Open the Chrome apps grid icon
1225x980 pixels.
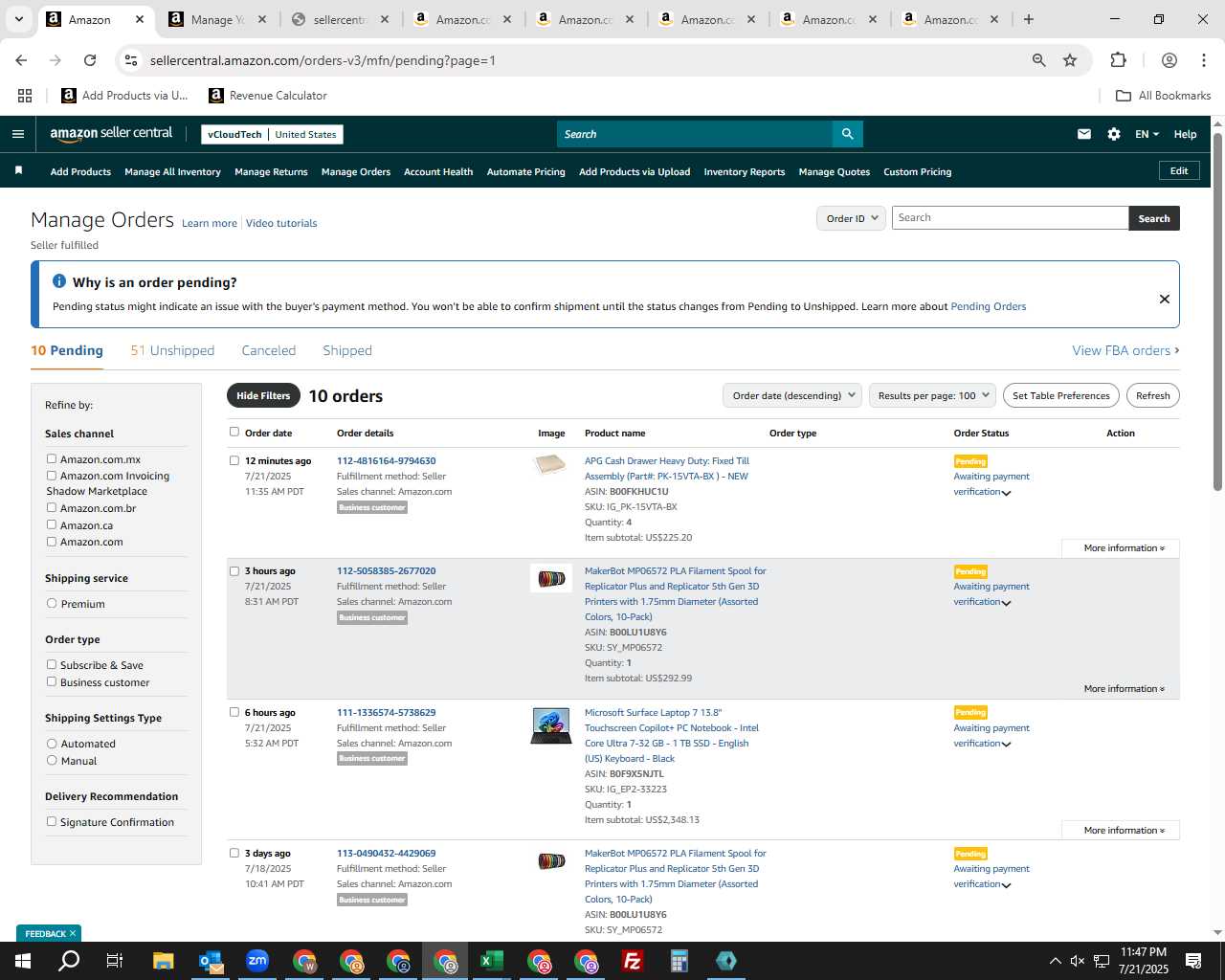[x=25, y=96]
